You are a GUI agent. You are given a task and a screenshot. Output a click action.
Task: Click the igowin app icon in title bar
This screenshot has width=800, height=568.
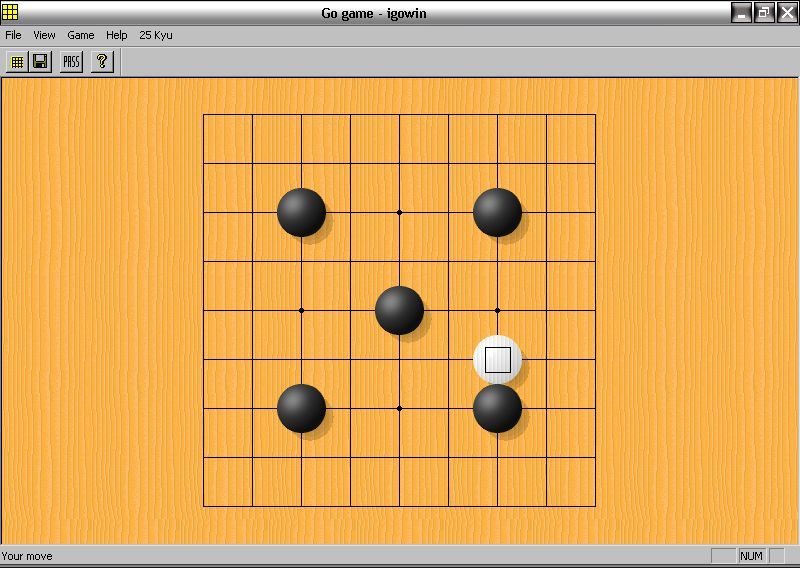(x=10, y=12)
